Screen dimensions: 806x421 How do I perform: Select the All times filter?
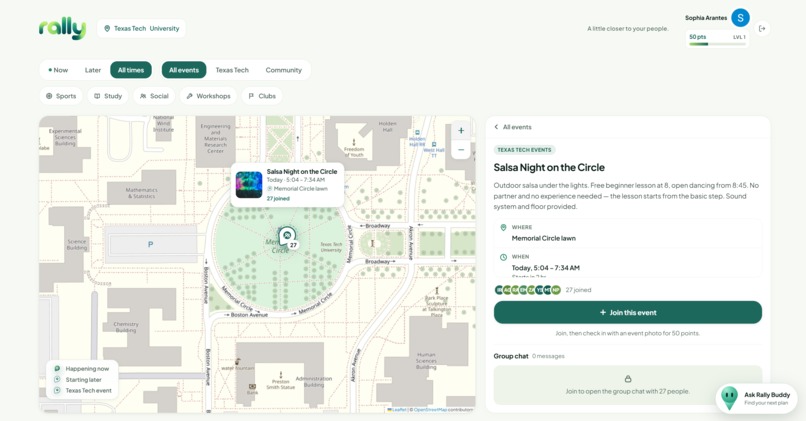click(x=131, y=70)
